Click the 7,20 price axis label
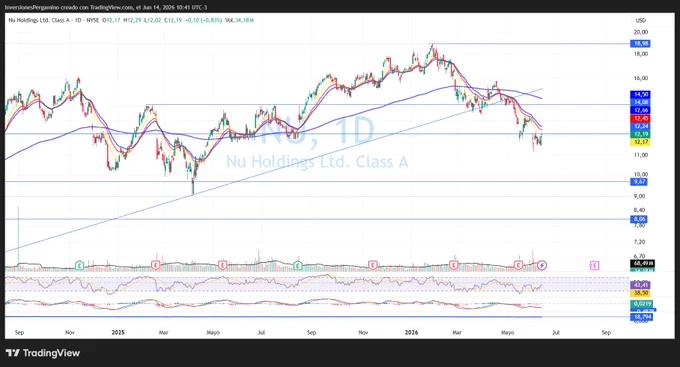This screenshot has height=367, width=680. coord(639,242)
